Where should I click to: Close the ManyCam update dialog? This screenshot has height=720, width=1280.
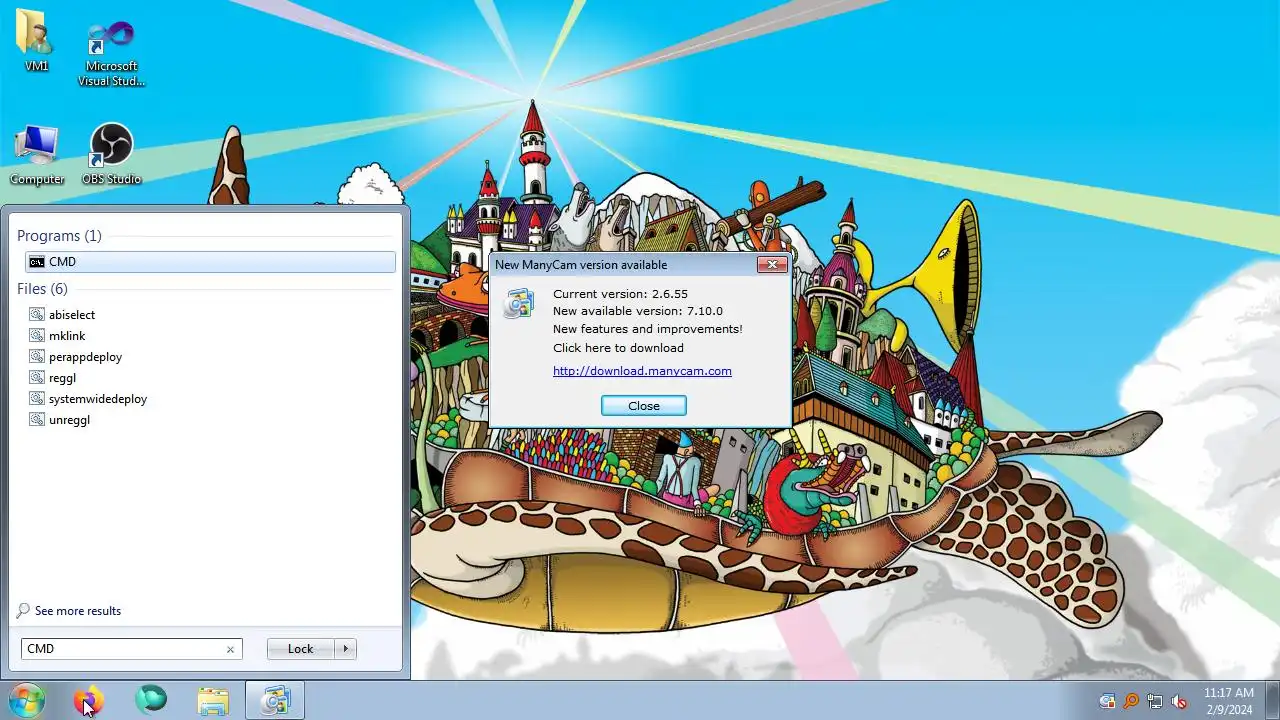coord(643,406)
